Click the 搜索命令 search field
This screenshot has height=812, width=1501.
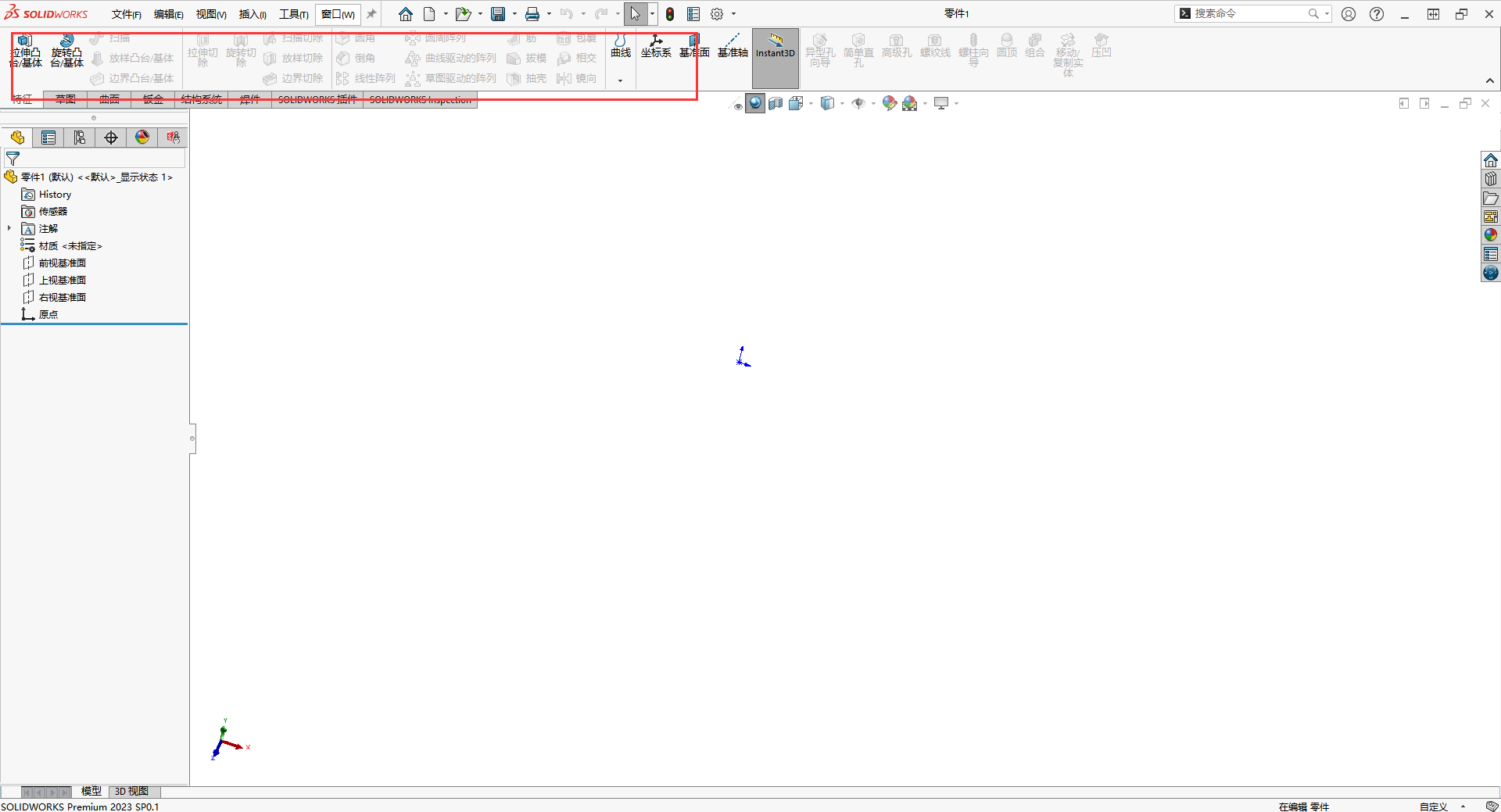(1251, 14)
